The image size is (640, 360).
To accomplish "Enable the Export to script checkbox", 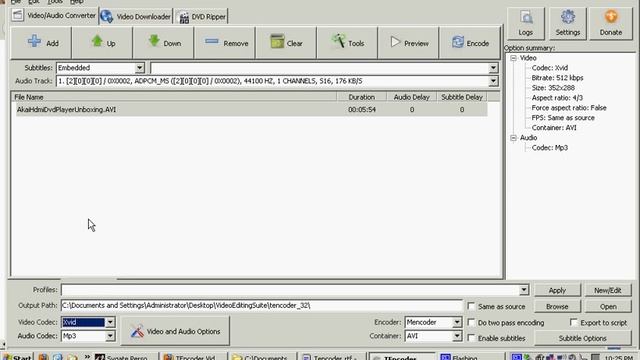I will (x=574, y=322).
